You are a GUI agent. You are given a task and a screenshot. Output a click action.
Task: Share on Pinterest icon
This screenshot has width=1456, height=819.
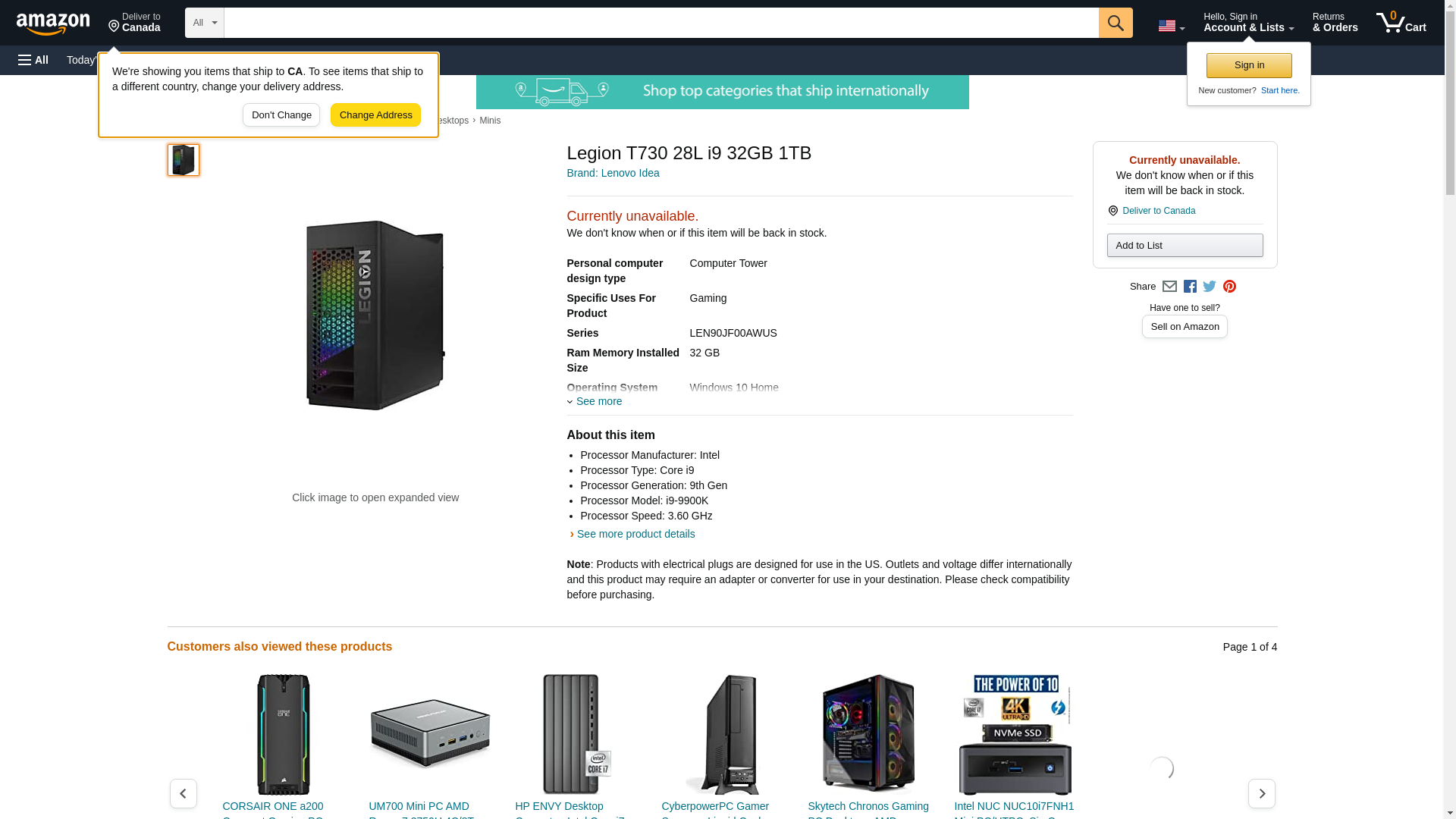pyautogui.click(x=1229, y=287)
